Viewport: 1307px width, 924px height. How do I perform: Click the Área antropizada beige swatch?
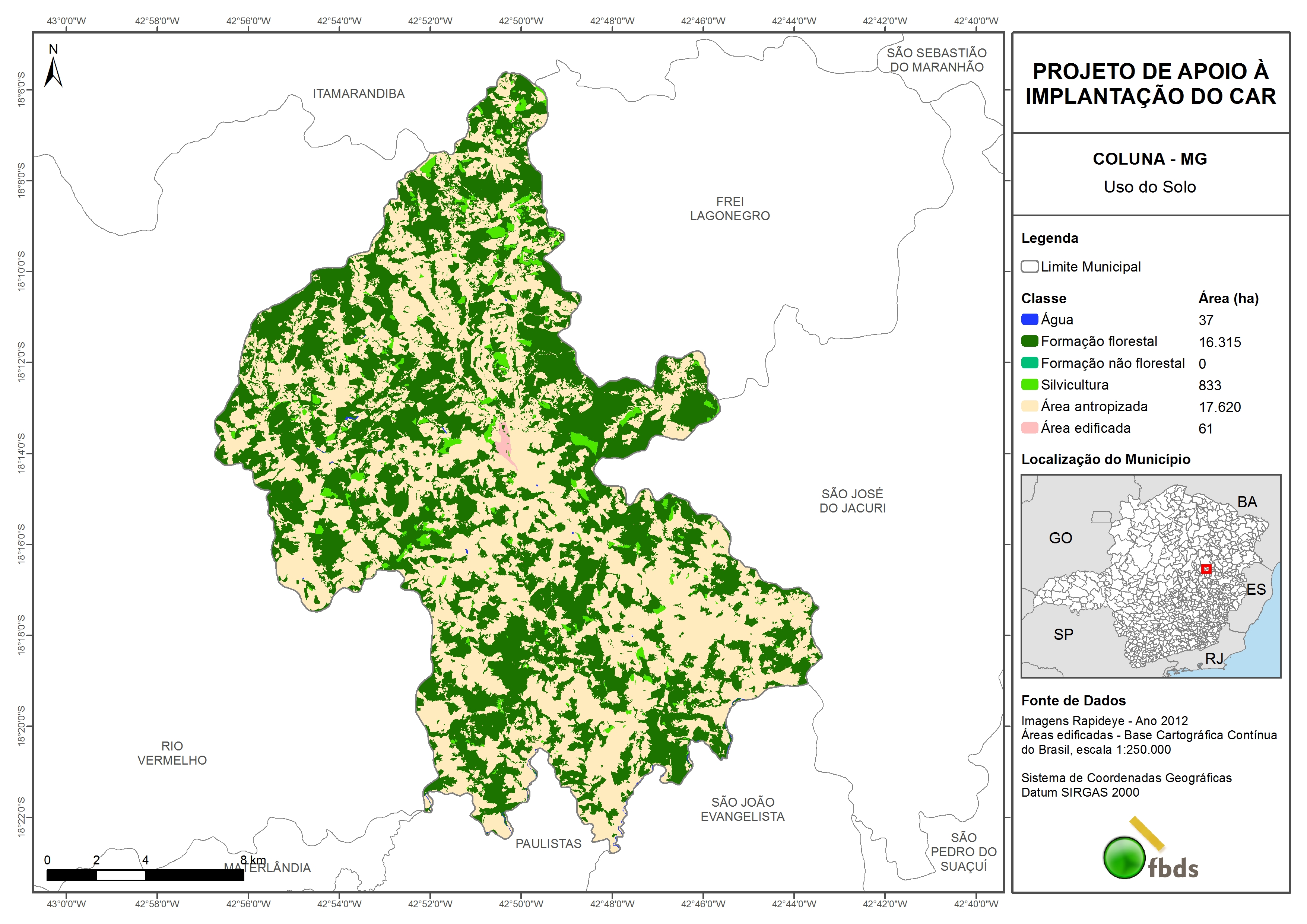pos(1029,406)
